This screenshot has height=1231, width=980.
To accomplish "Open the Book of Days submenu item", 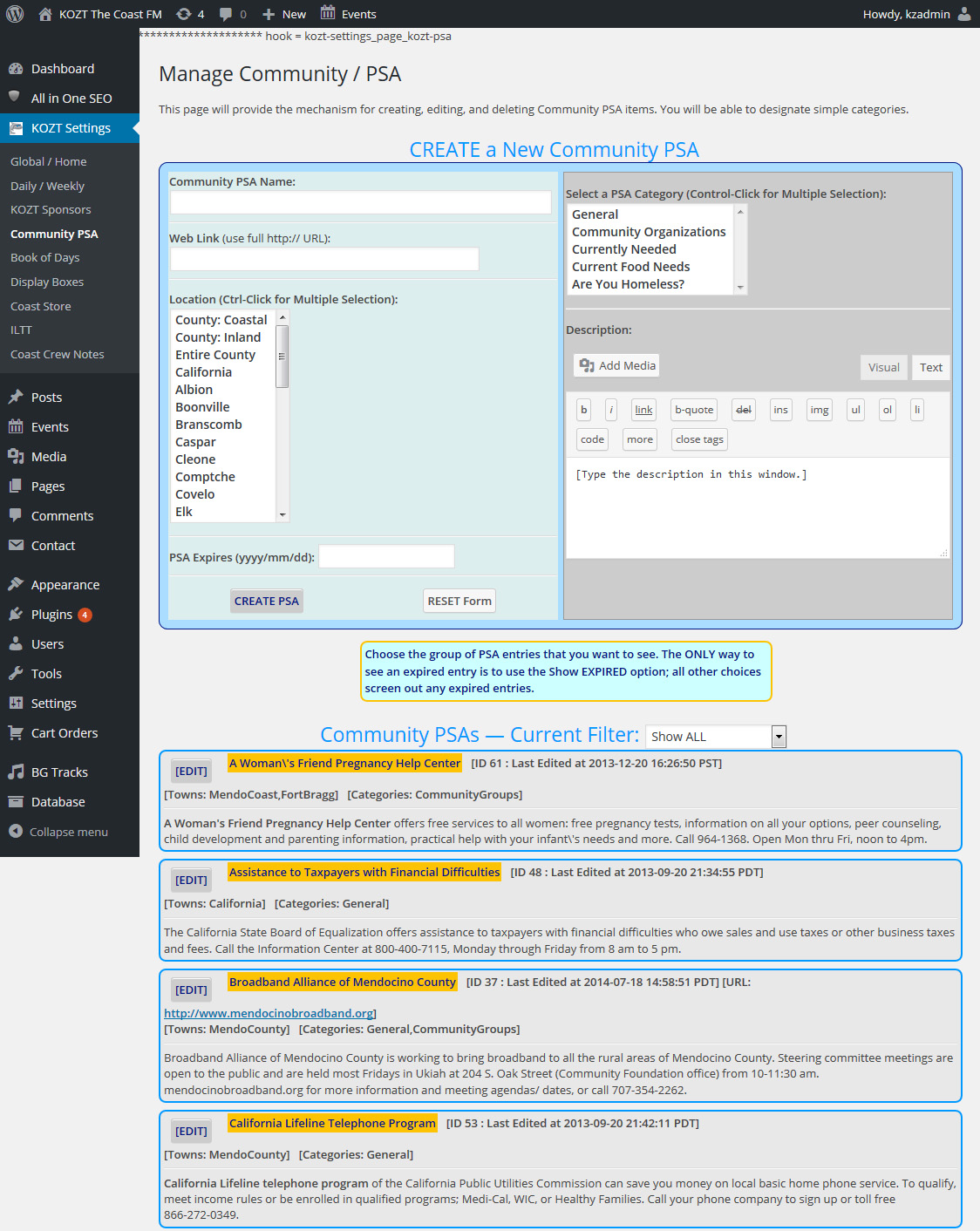I will (45, 258).
